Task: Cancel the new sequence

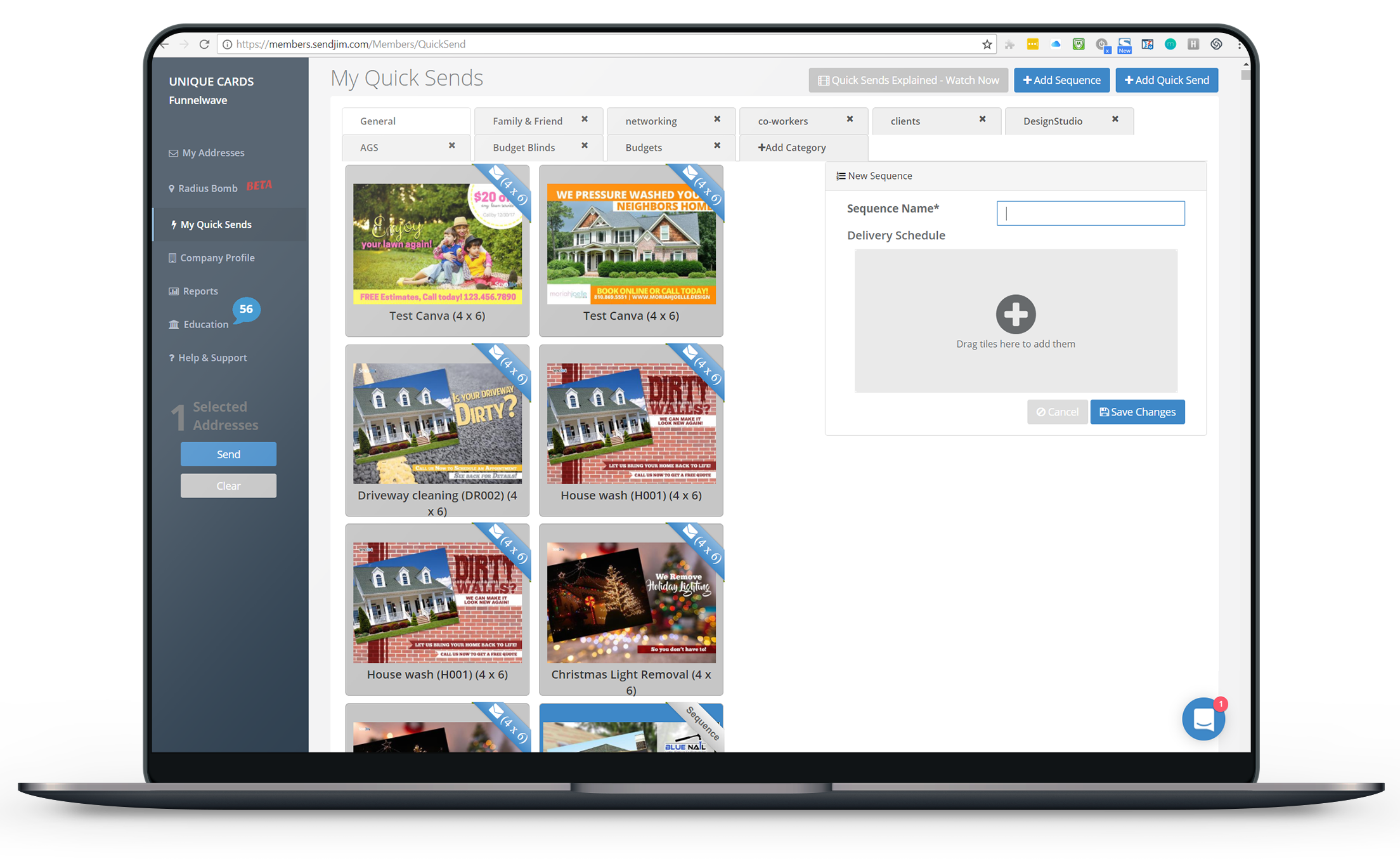Action: (1057, 412)
